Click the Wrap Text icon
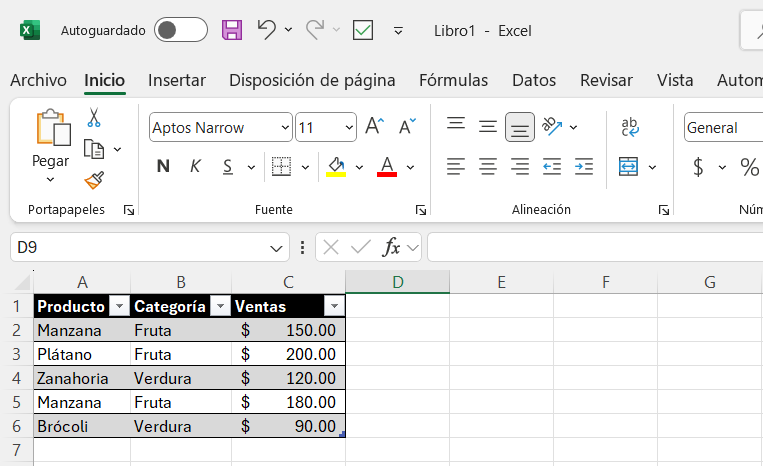The width and height of the screenshot is (763, 466). click(630, 127)
